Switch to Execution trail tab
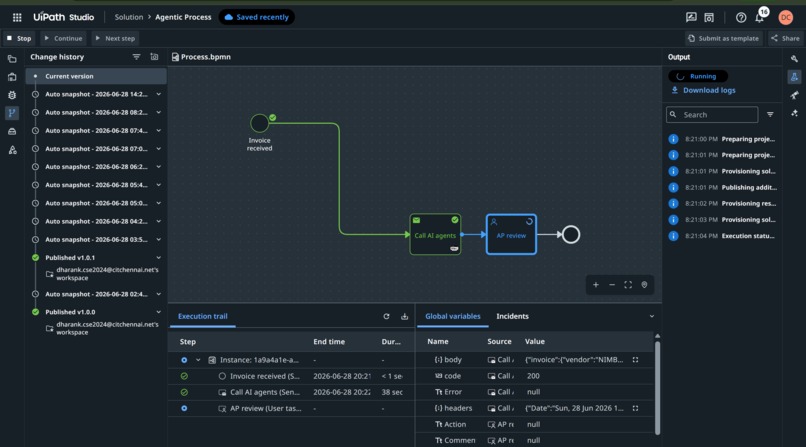Image resolution: width=806 pixels, height=447 pixels. 203,316
